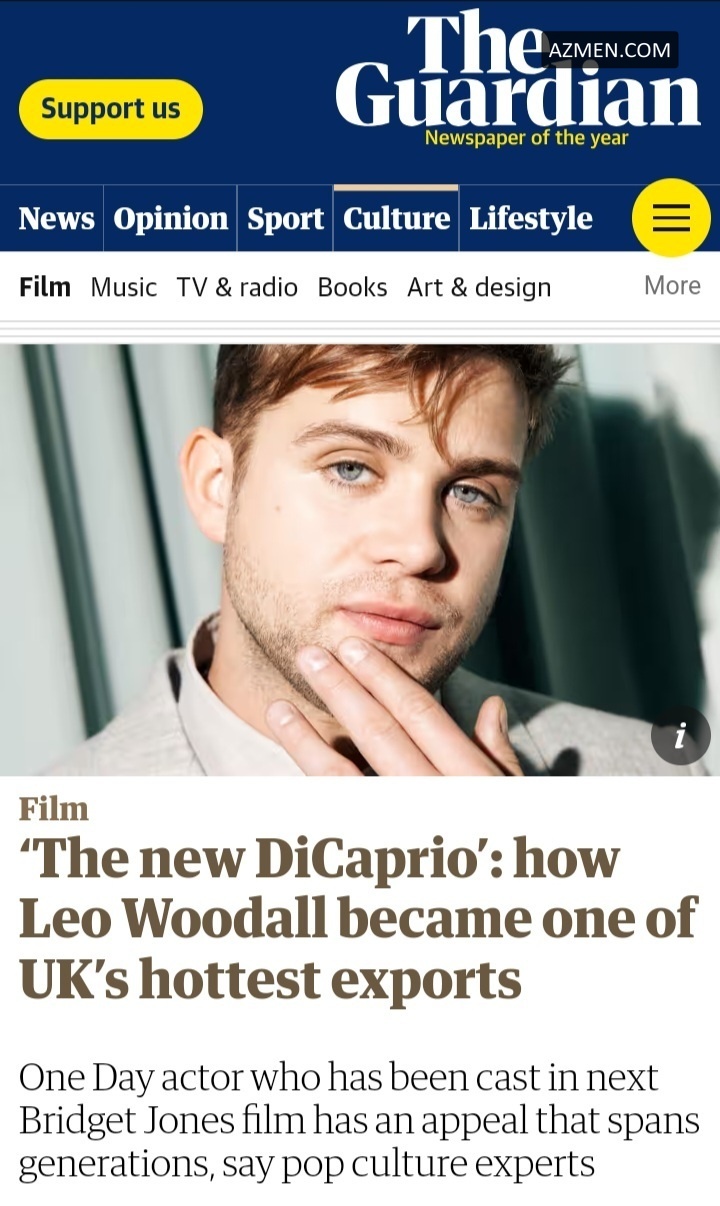Choose Art & design subsection
Screen dimensions: 720x1206
(x=479, y=287)
